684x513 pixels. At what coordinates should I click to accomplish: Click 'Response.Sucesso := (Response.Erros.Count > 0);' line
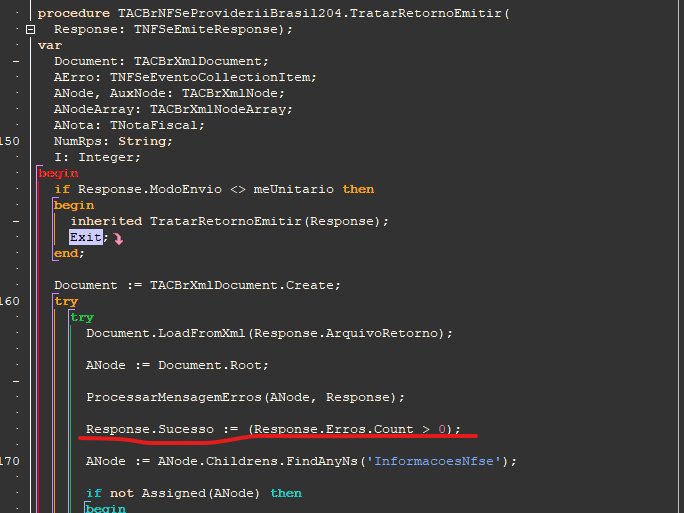[x=273, y=430]
